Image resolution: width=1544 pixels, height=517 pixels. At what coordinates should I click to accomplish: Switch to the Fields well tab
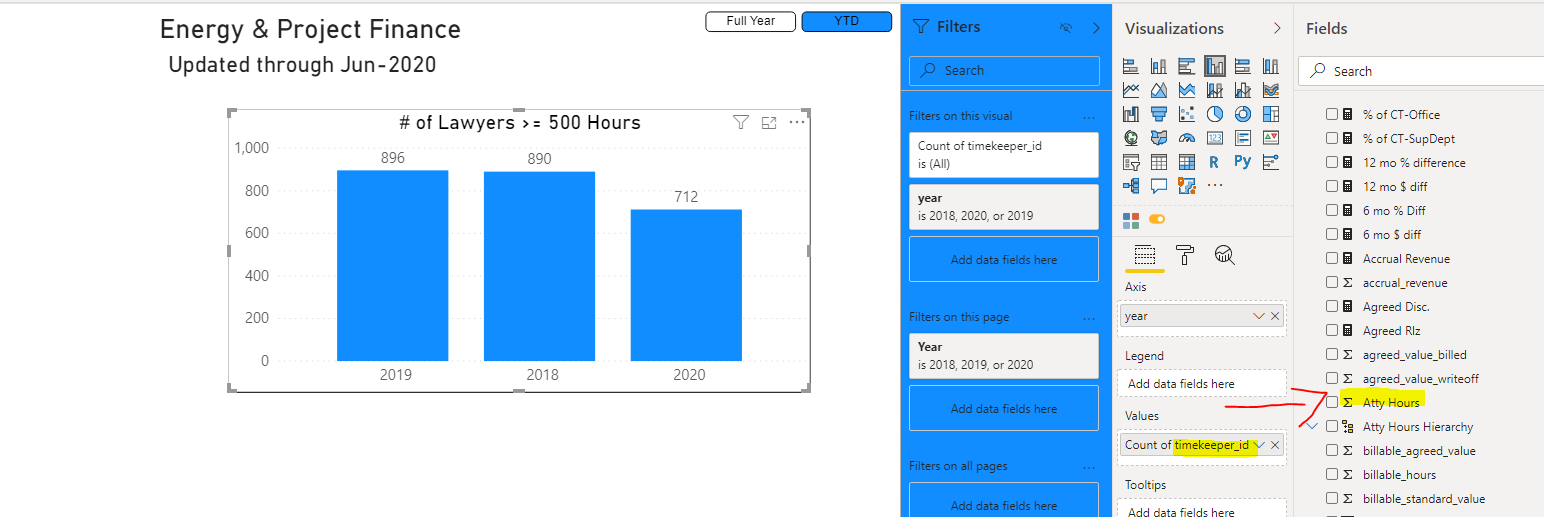click(1145, 255)
